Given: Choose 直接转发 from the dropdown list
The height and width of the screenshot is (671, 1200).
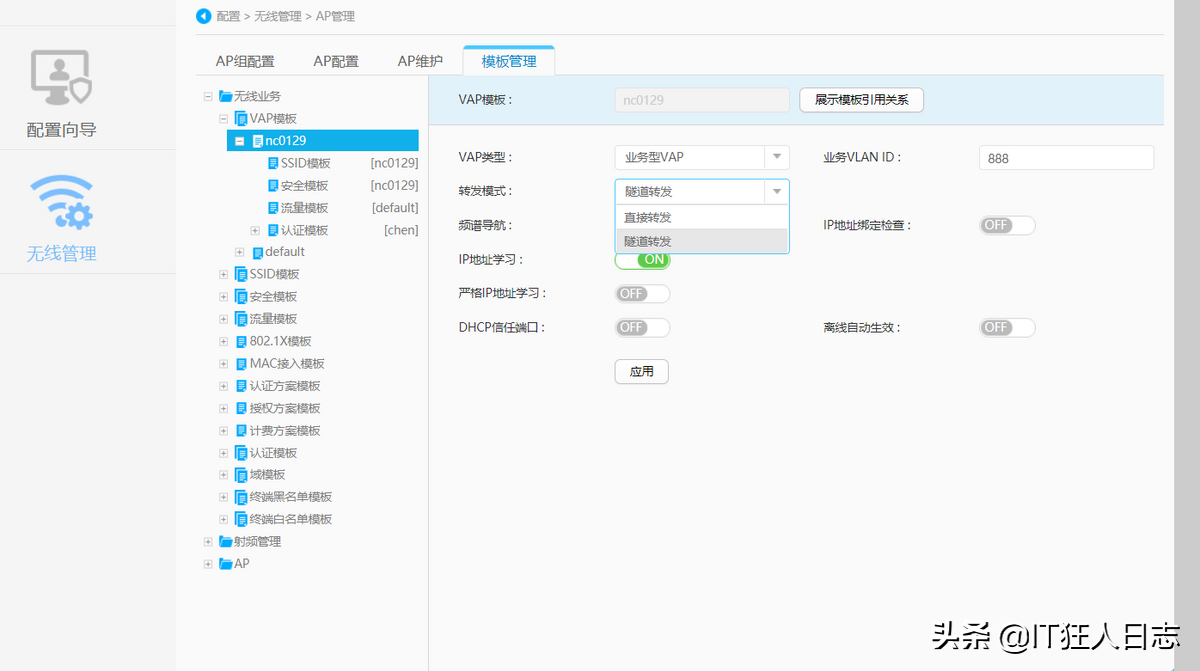Looking at the screenshot, I should point(702,217).
